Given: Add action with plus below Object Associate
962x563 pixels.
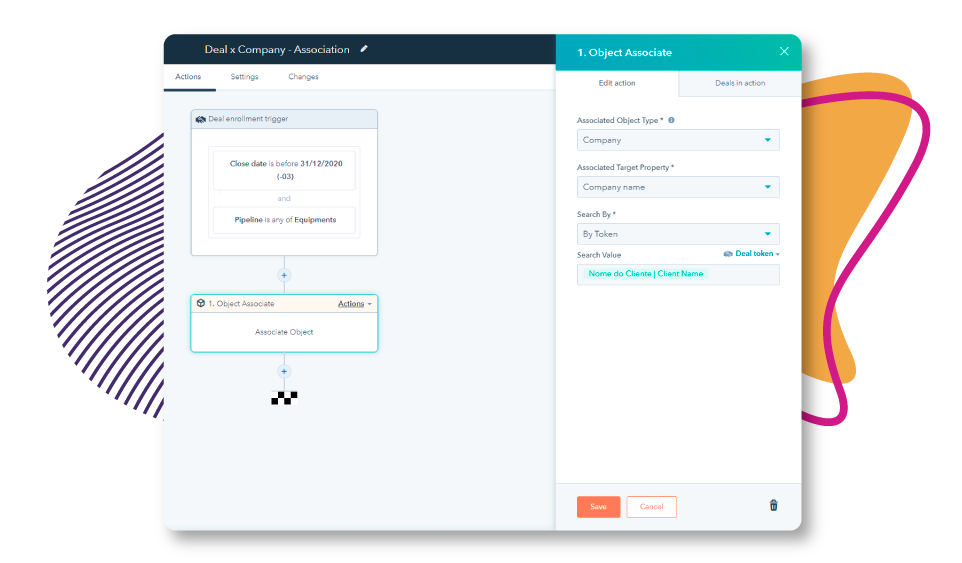Looking at the screenshot, I should tap(284, 371).
